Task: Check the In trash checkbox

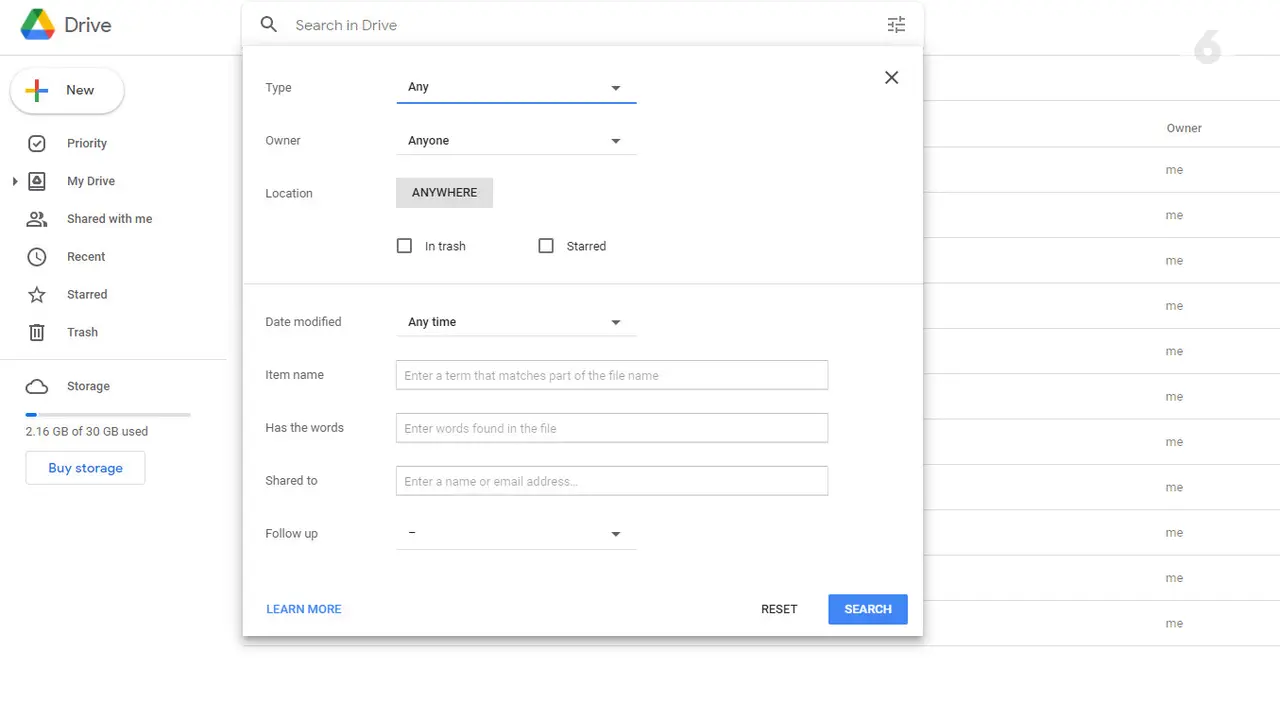Action: pyautogui.click(x=404, y=246)
